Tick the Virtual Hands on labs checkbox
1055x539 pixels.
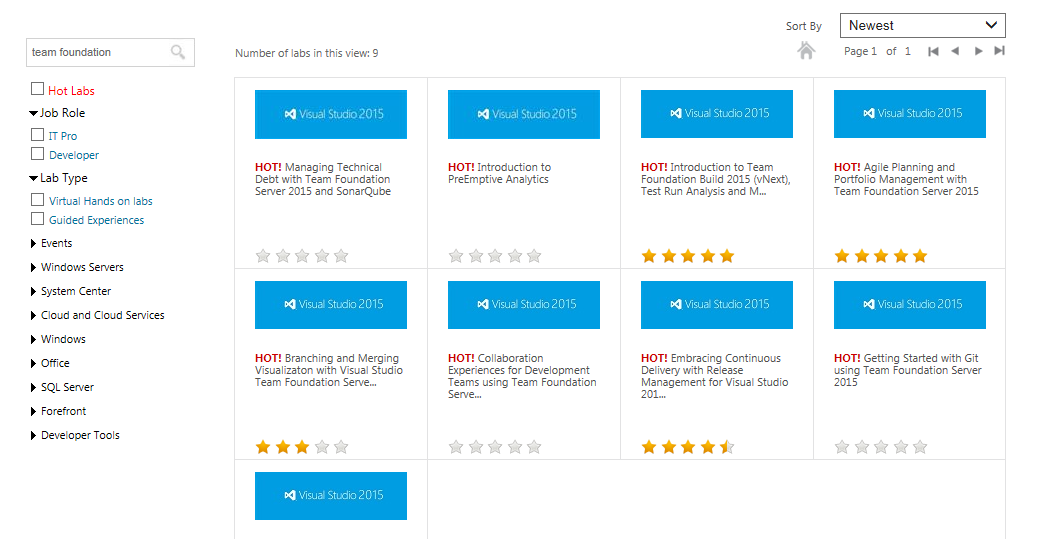(38, 200)
